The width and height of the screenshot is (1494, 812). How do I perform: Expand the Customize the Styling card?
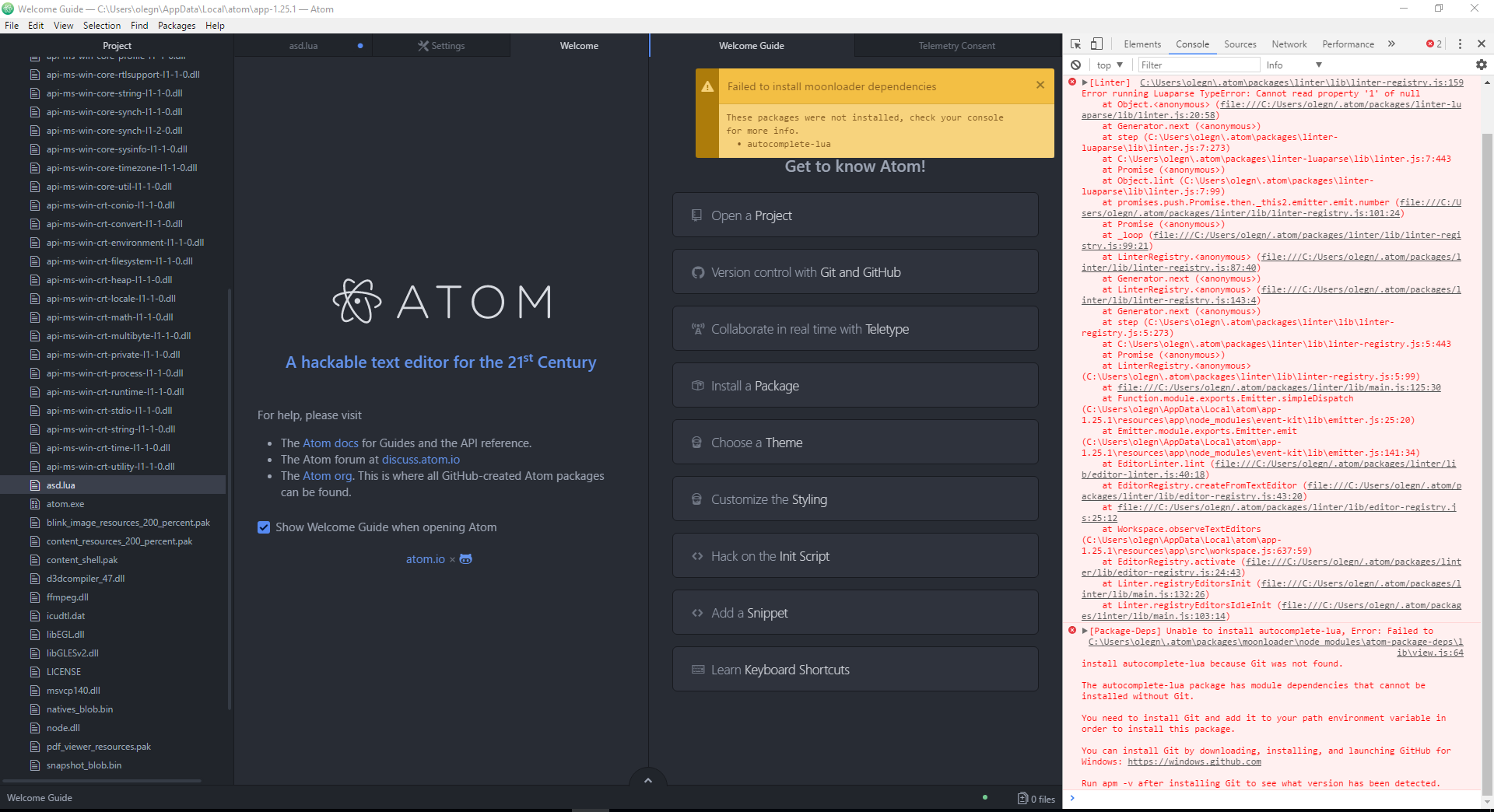[x=855, y=499]
